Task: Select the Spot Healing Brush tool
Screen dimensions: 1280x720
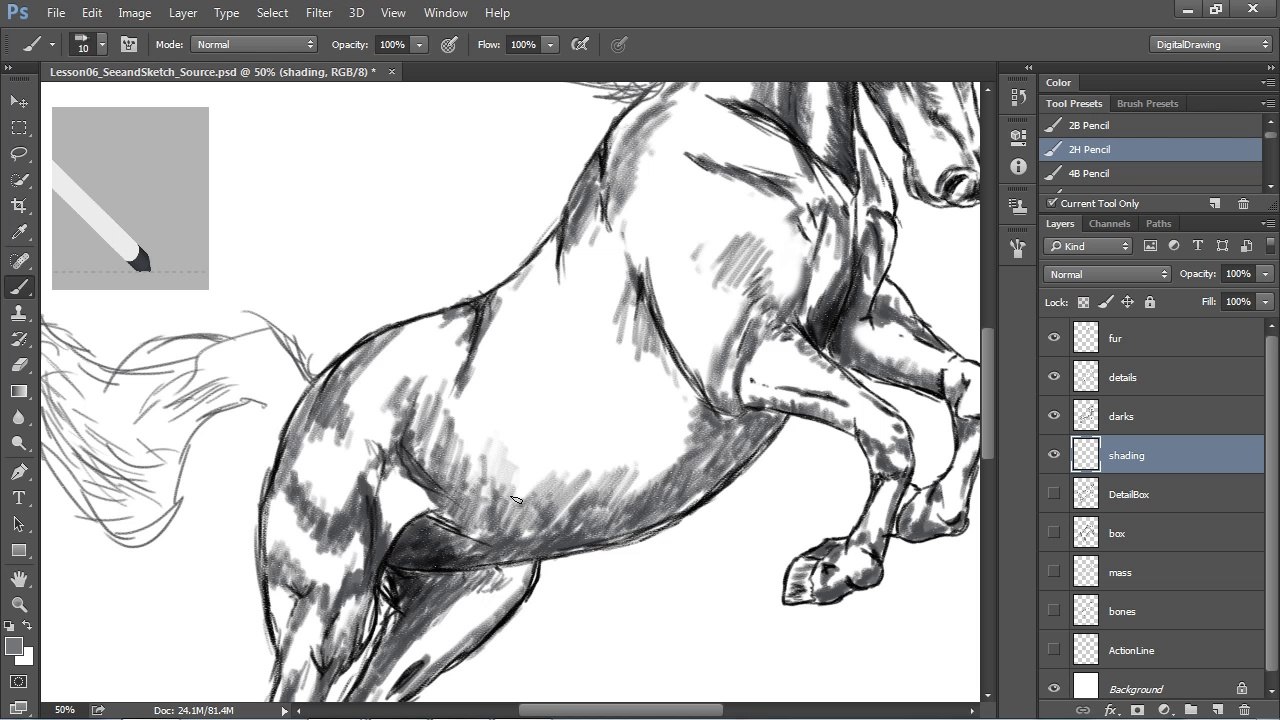Action: (19, 261)
